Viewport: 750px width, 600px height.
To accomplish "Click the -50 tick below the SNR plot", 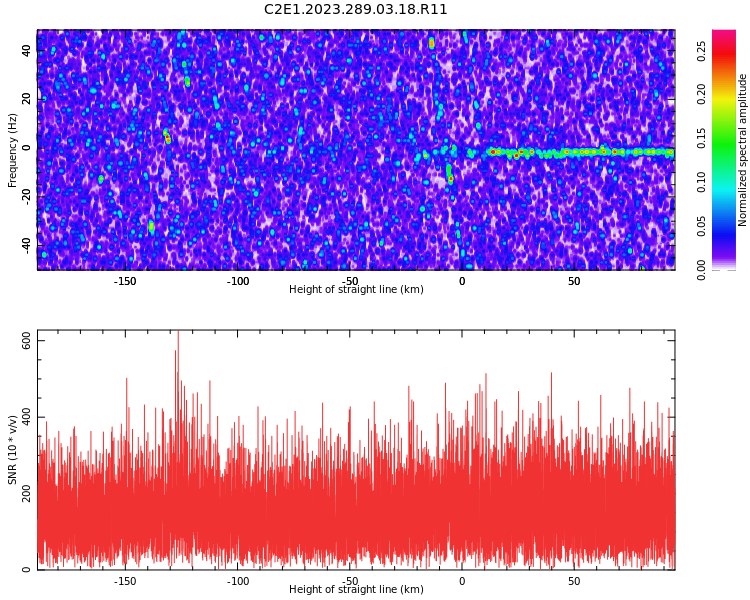I will [x=351, y=581].
